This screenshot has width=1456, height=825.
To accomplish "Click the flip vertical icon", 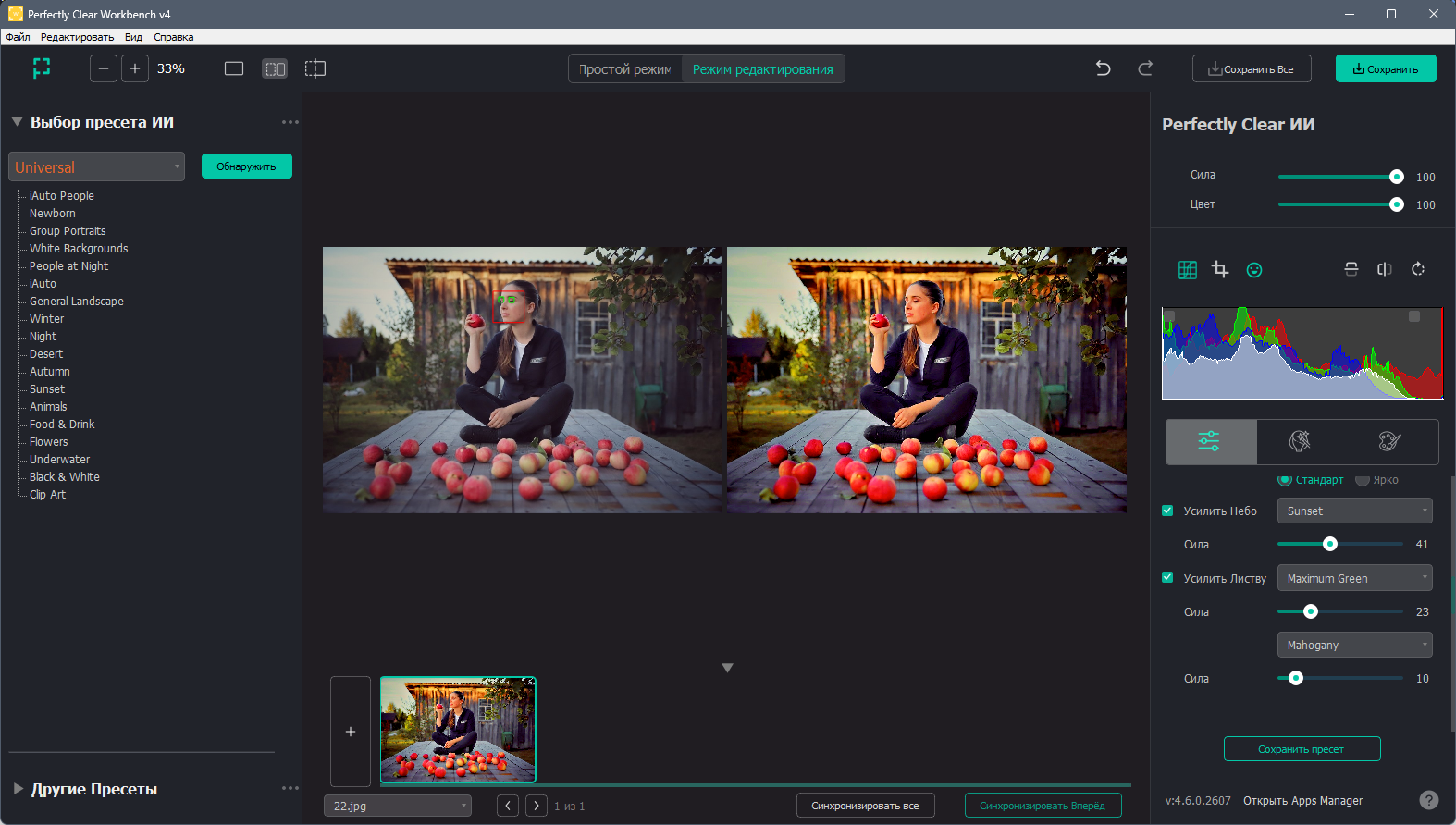I will coord(1351,269).
